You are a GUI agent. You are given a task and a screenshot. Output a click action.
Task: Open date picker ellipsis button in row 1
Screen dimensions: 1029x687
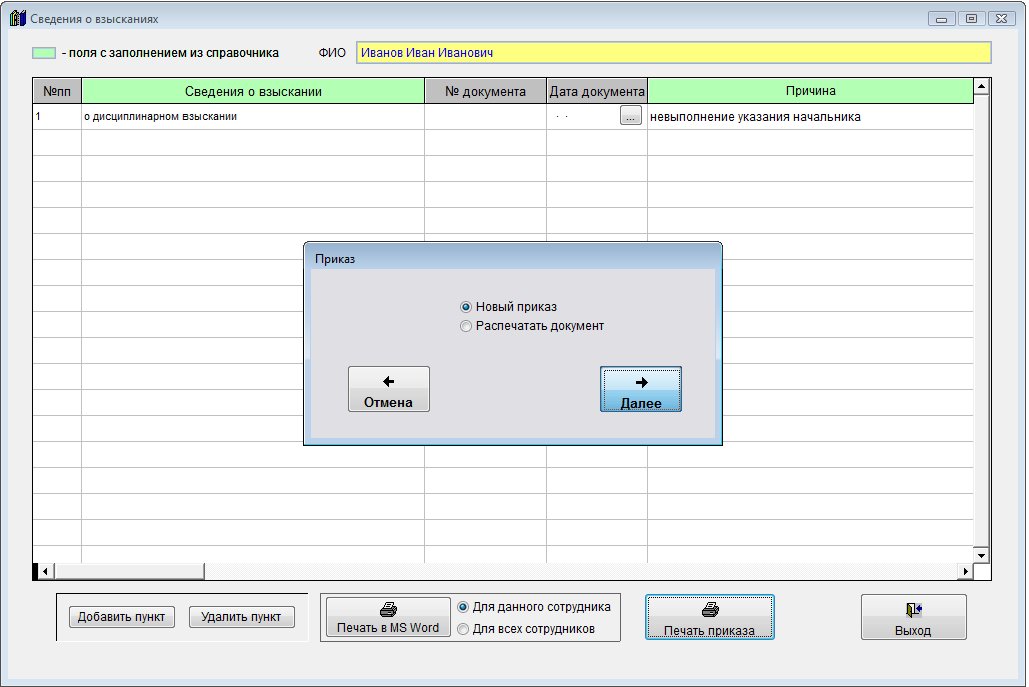[630, 117]
